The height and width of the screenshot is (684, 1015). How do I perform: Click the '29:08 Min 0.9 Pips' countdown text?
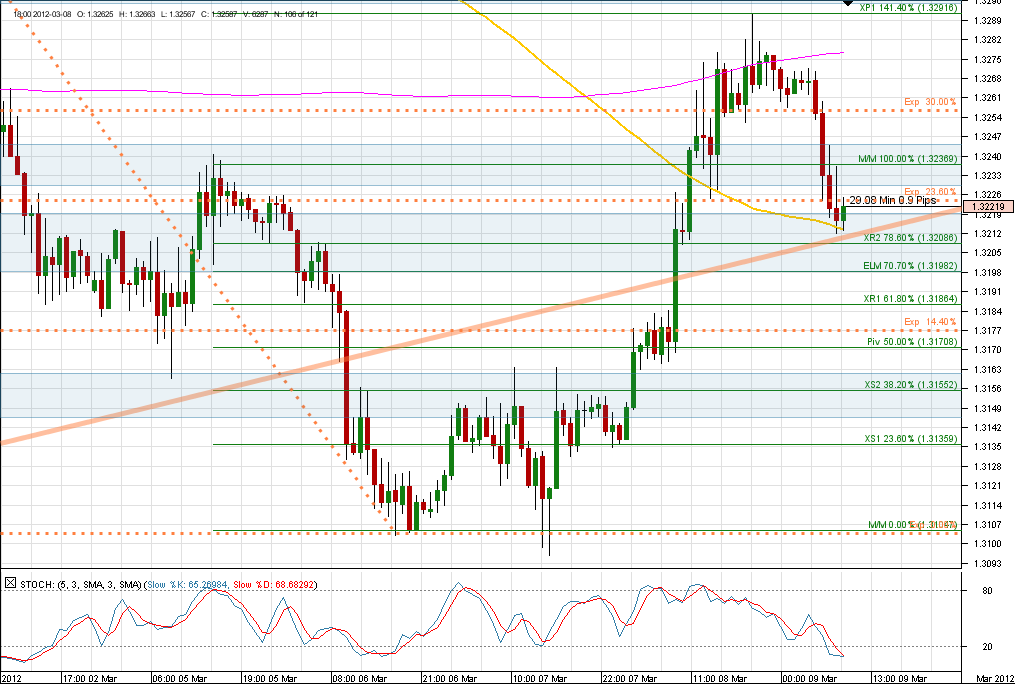click(892, 201)
